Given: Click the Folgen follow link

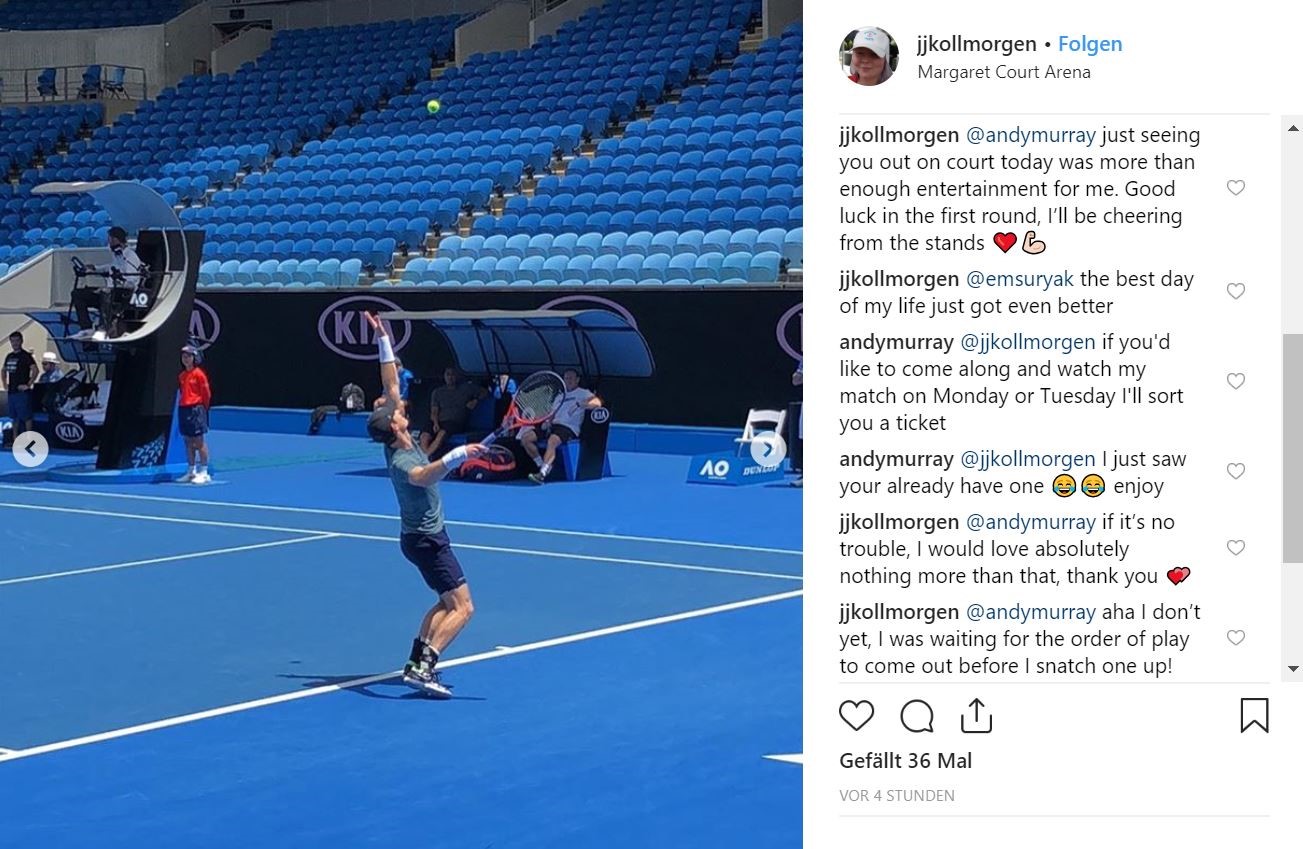Looking at the screenshot, I should [1090, 44].
